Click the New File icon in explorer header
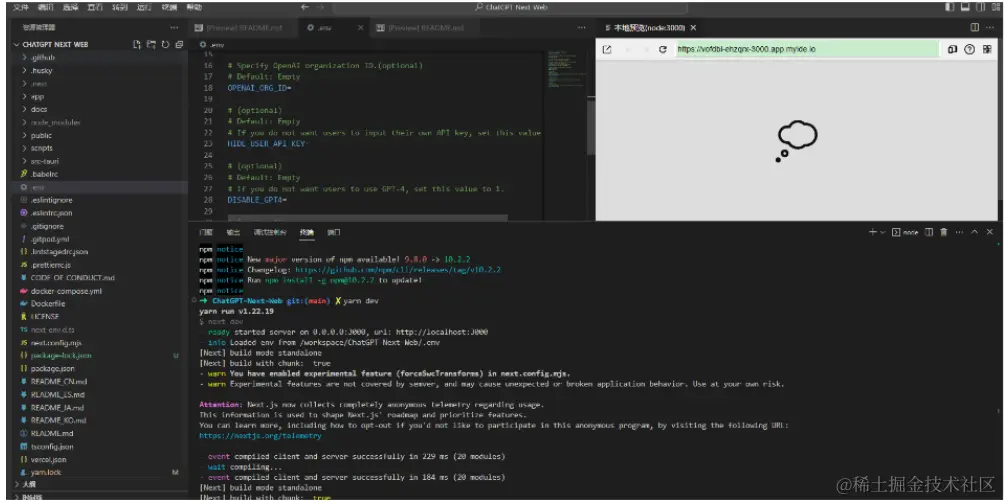The height and width of the screenshot is (503, 1004). [136, 44]
